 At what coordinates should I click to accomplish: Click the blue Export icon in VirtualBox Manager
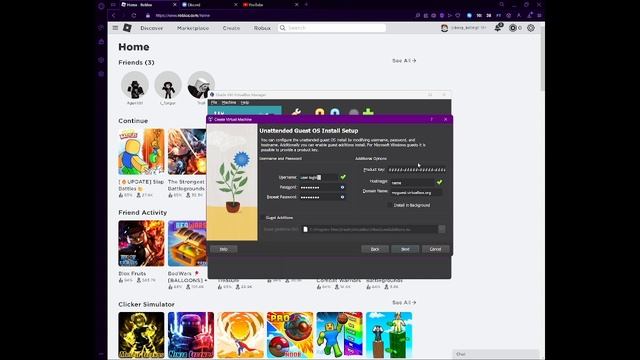pos(335,112)
